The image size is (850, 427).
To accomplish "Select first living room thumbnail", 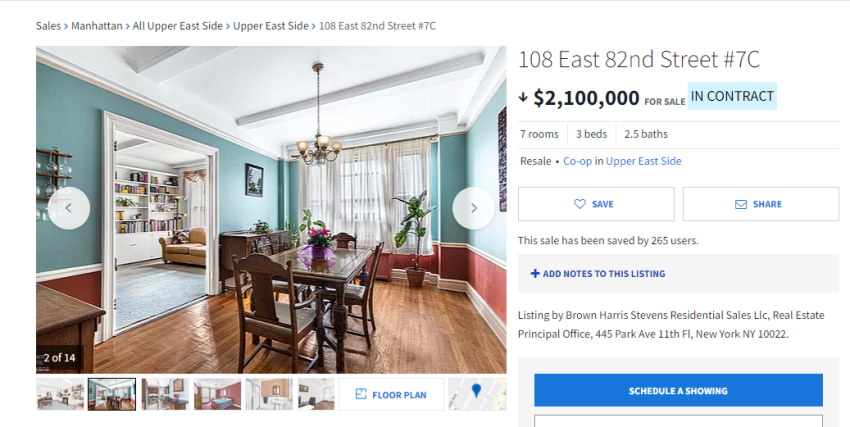I will [60, 394].
